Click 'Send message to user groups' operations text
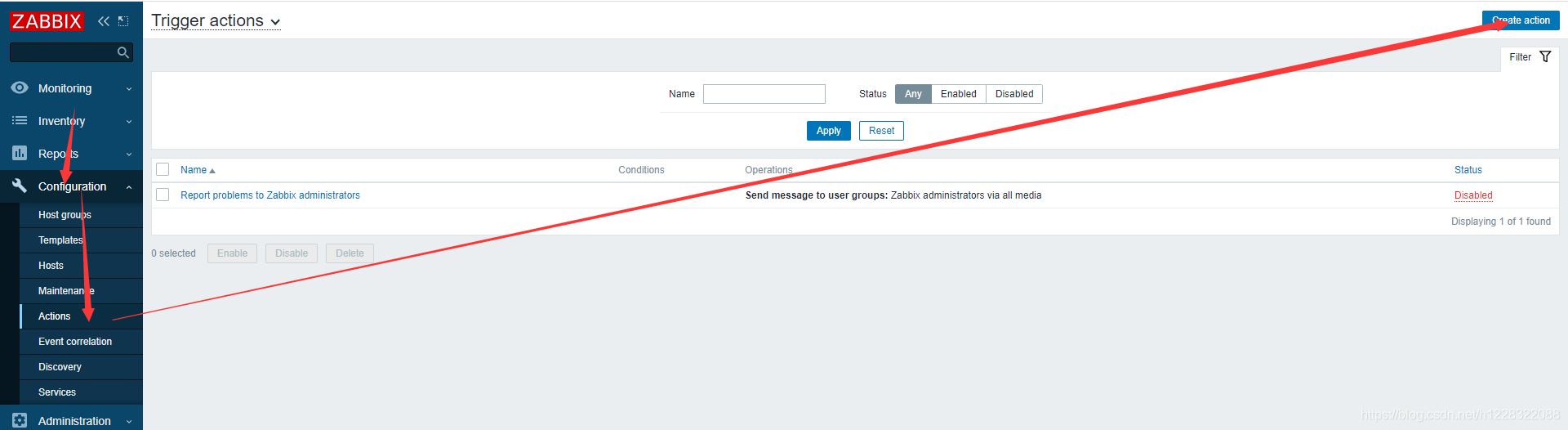The image size is (1568, 430). tap(817, 195)
